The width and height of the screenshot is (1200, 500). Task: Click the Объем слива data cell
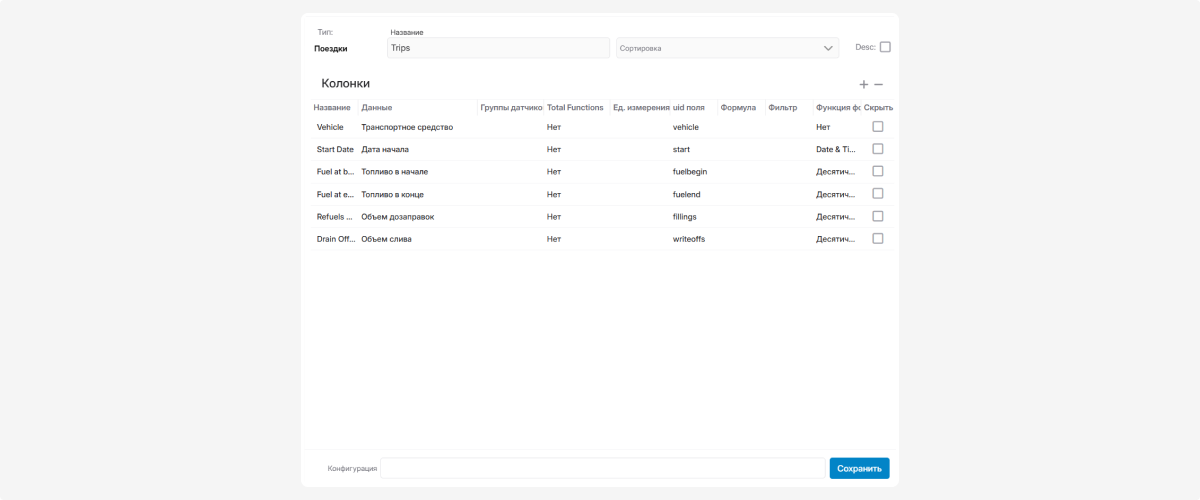pyautogui.click(x=386, y=239)
